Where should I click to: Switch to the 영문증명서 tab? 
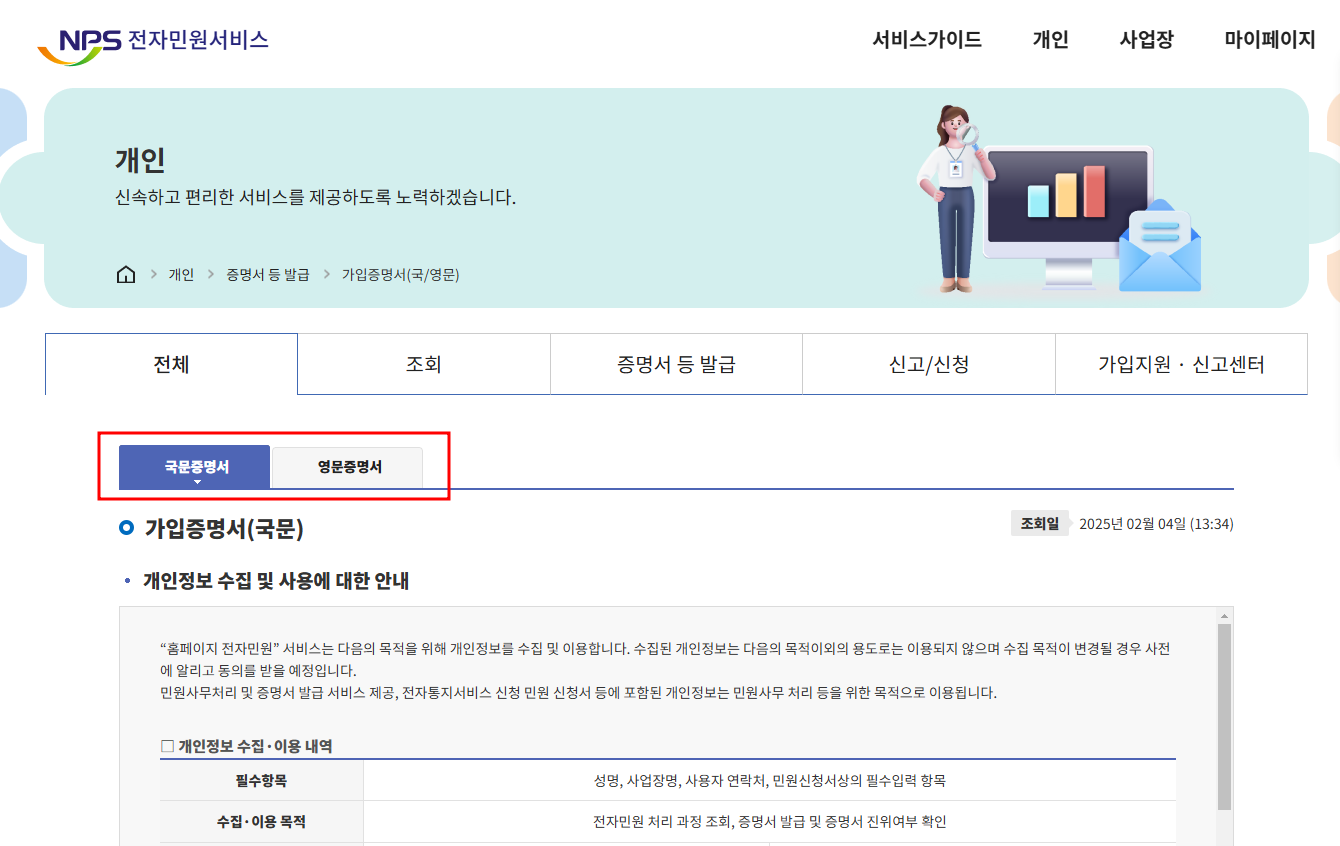[x=347, y=465]
